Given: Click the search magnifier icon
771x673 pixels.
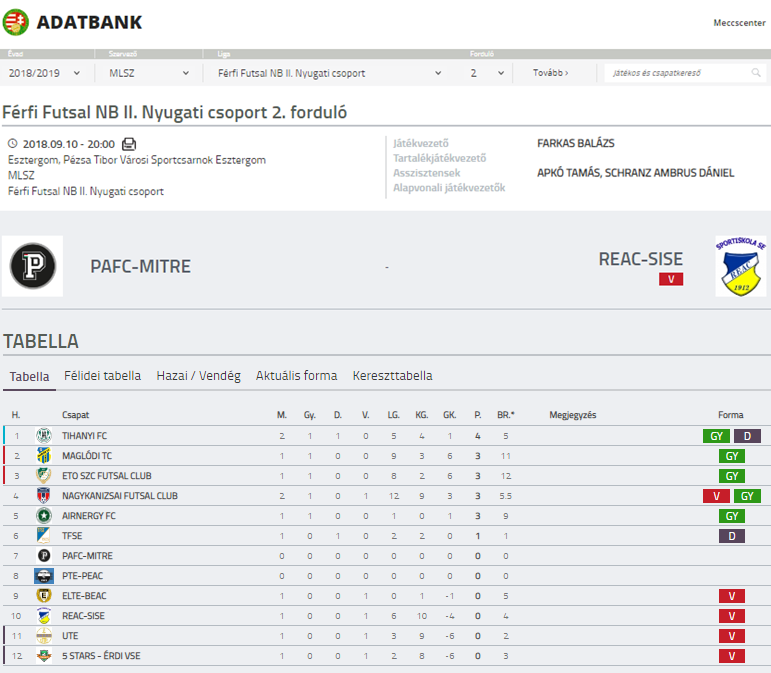Looking at the screenshot, I should [x=756, y=73].
